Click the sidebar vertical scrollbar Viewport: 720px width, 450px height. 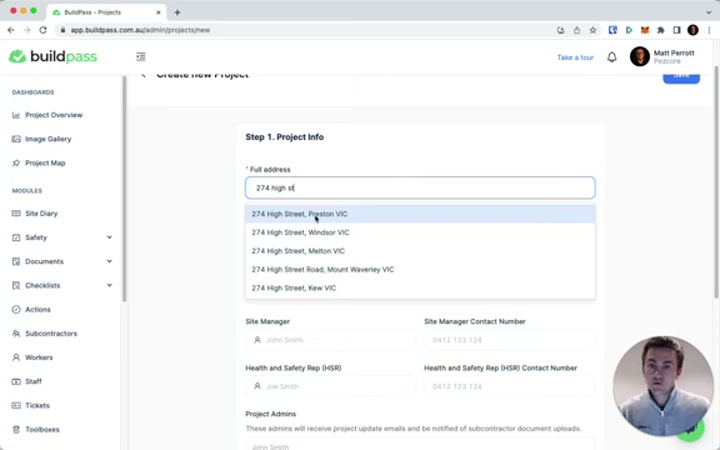point(124,189)
